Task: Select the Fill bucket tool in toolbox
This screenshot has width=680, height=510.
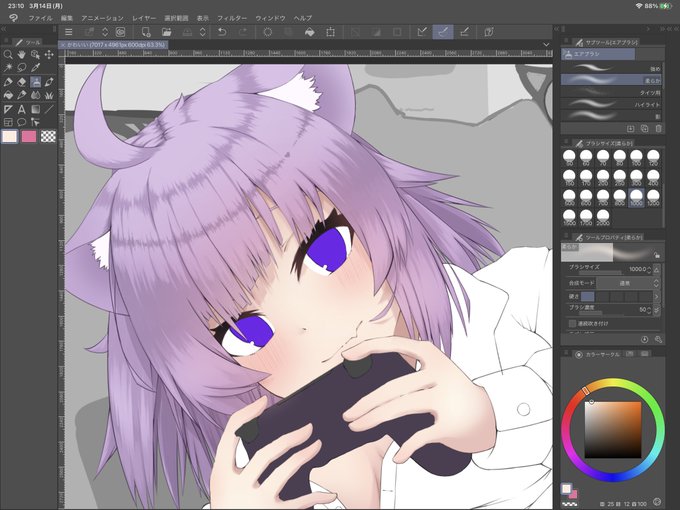Action: point(8,95)
